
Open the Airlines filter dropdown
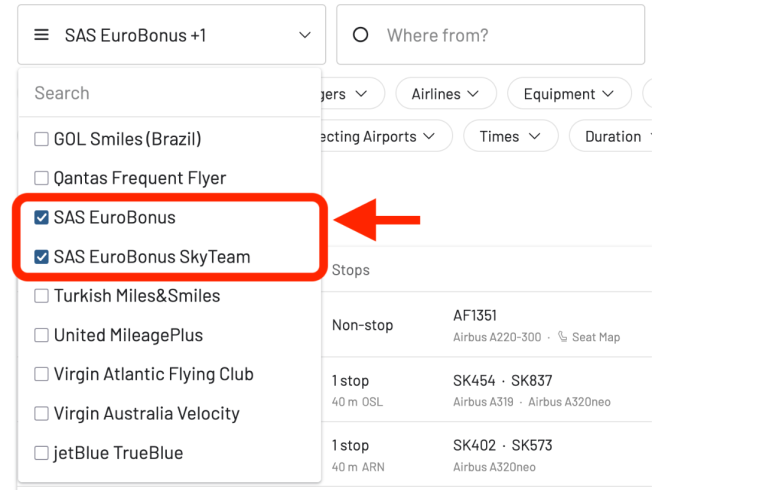pos(446,94)
